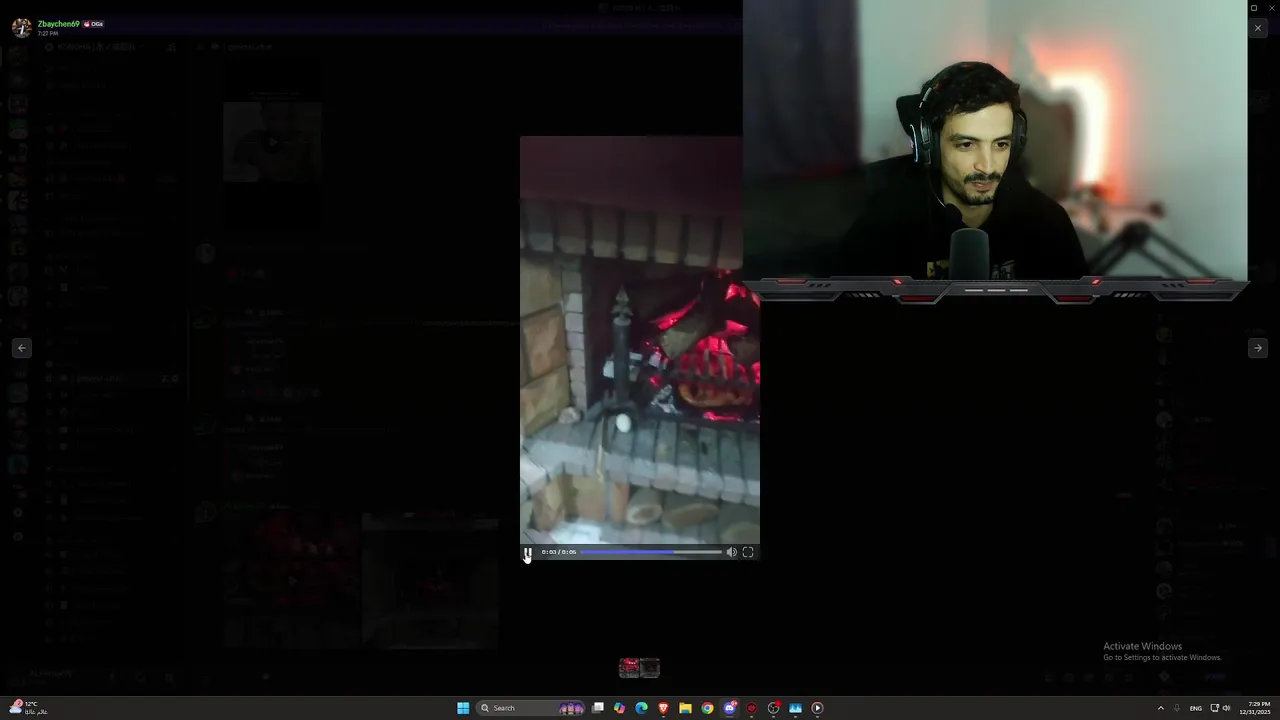Click the video time 0:03 / 0:05
Viewport: 1280px width, 720px height.
pos(559,552)
